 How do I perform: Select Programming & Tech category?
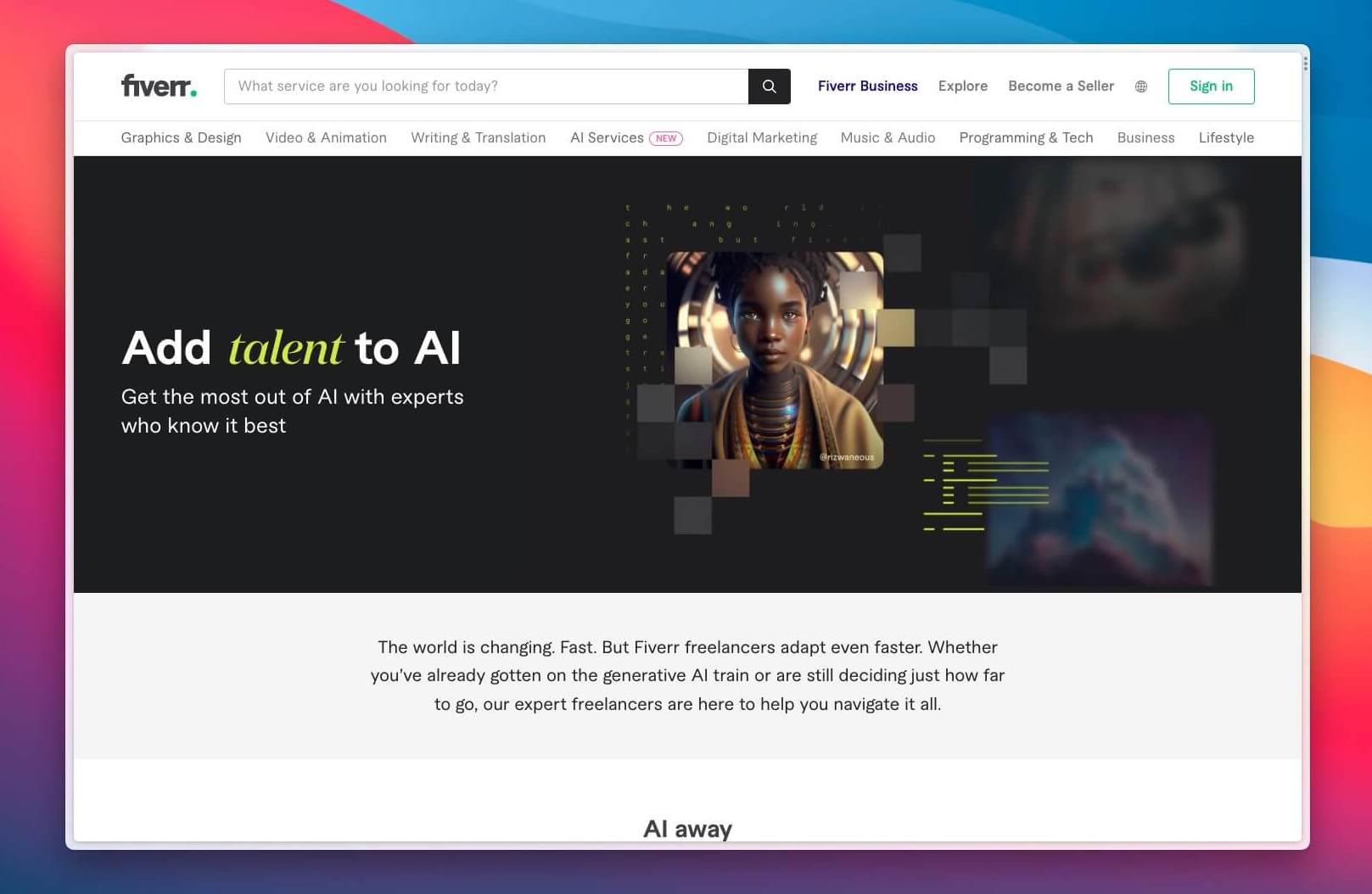pos(1026,137)
